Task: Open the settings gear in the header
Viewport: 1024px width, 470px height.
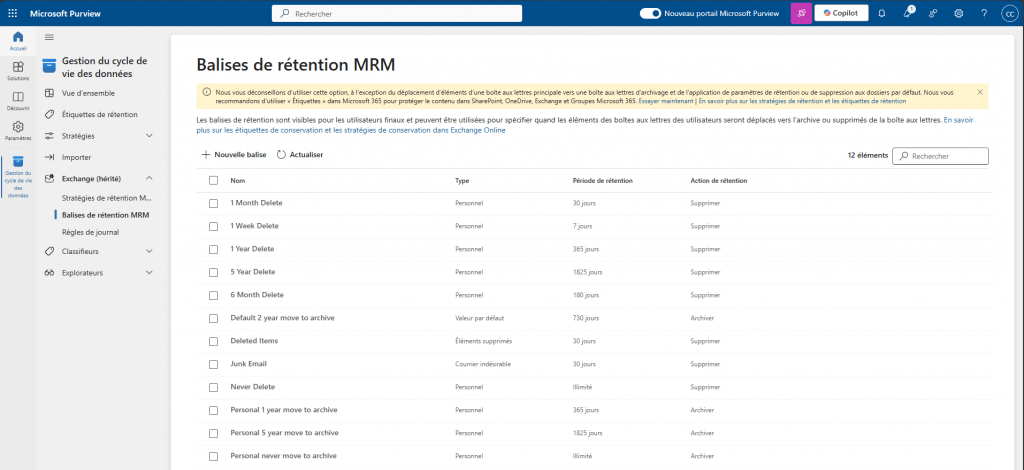Action: [958, 14]
